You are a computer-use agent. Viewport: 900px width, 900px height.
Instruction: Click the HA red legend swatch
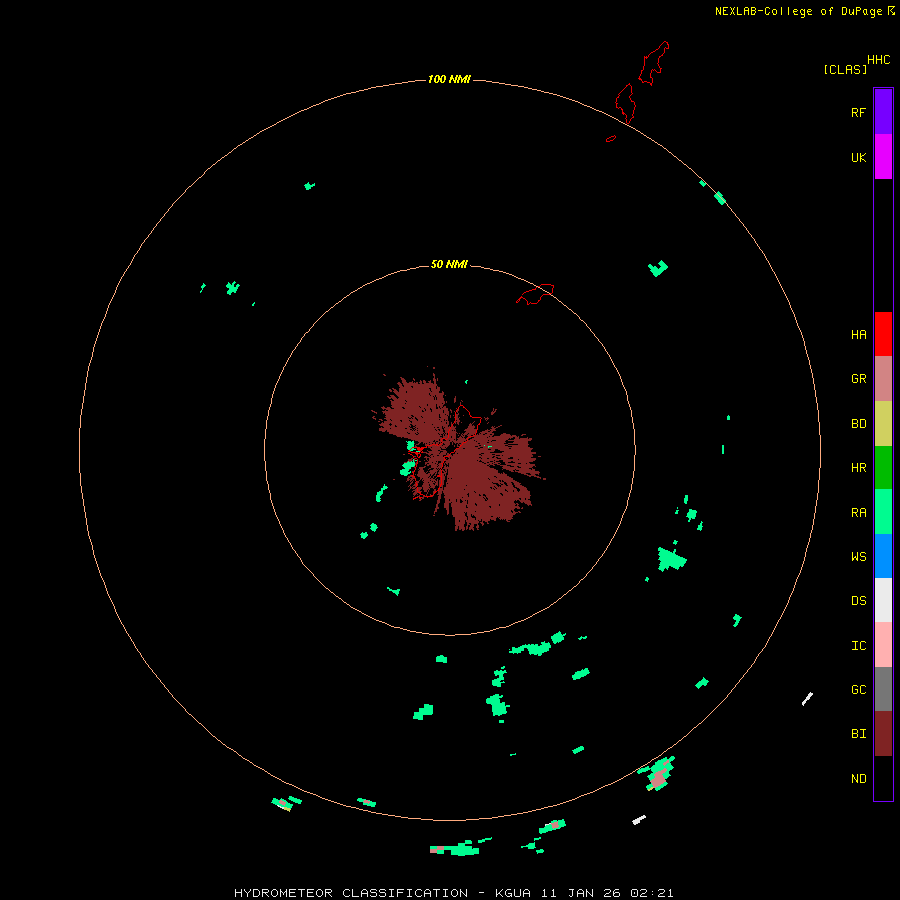[883, 334]
